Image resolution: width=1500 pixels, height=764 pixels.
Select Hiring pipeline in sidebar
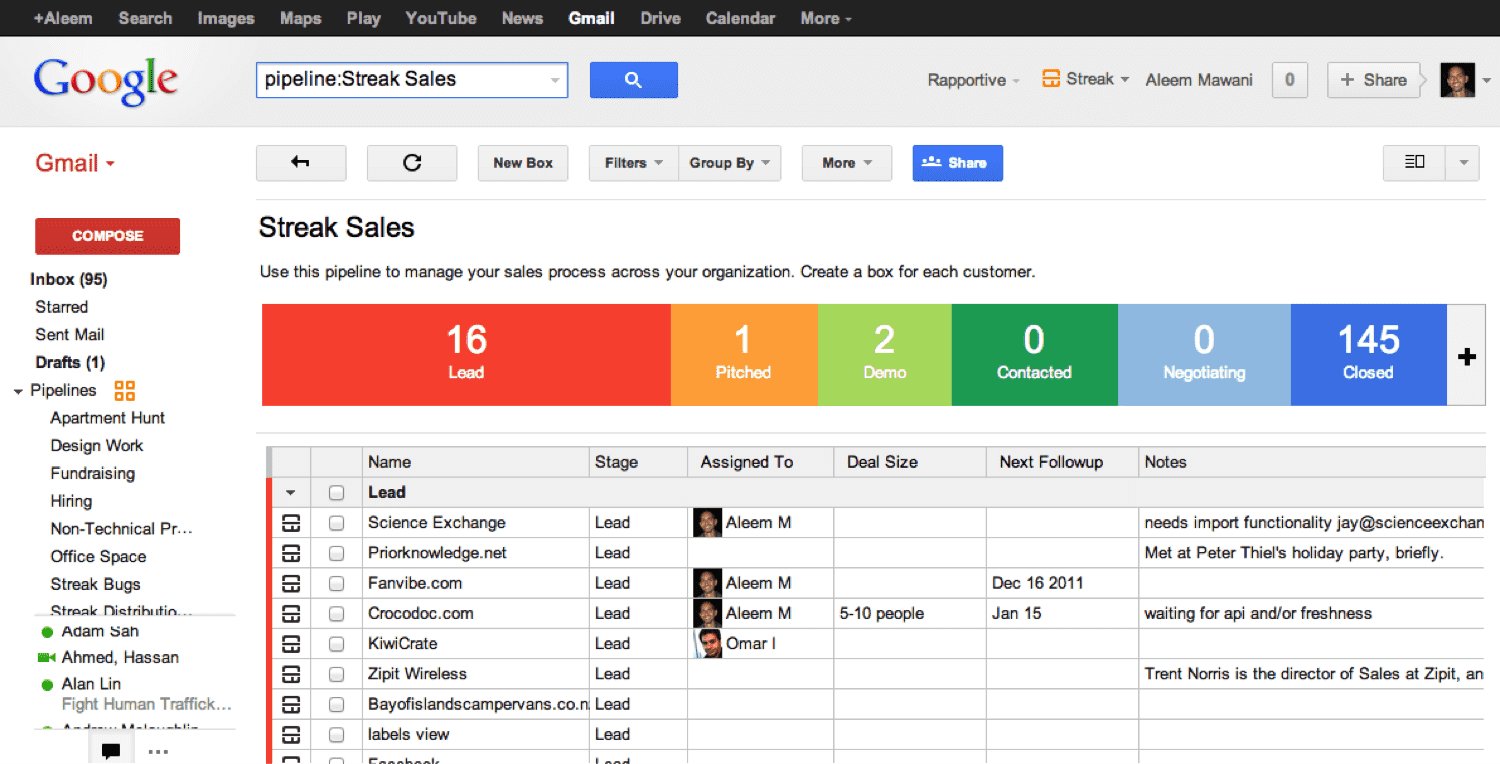click(71, 501)
